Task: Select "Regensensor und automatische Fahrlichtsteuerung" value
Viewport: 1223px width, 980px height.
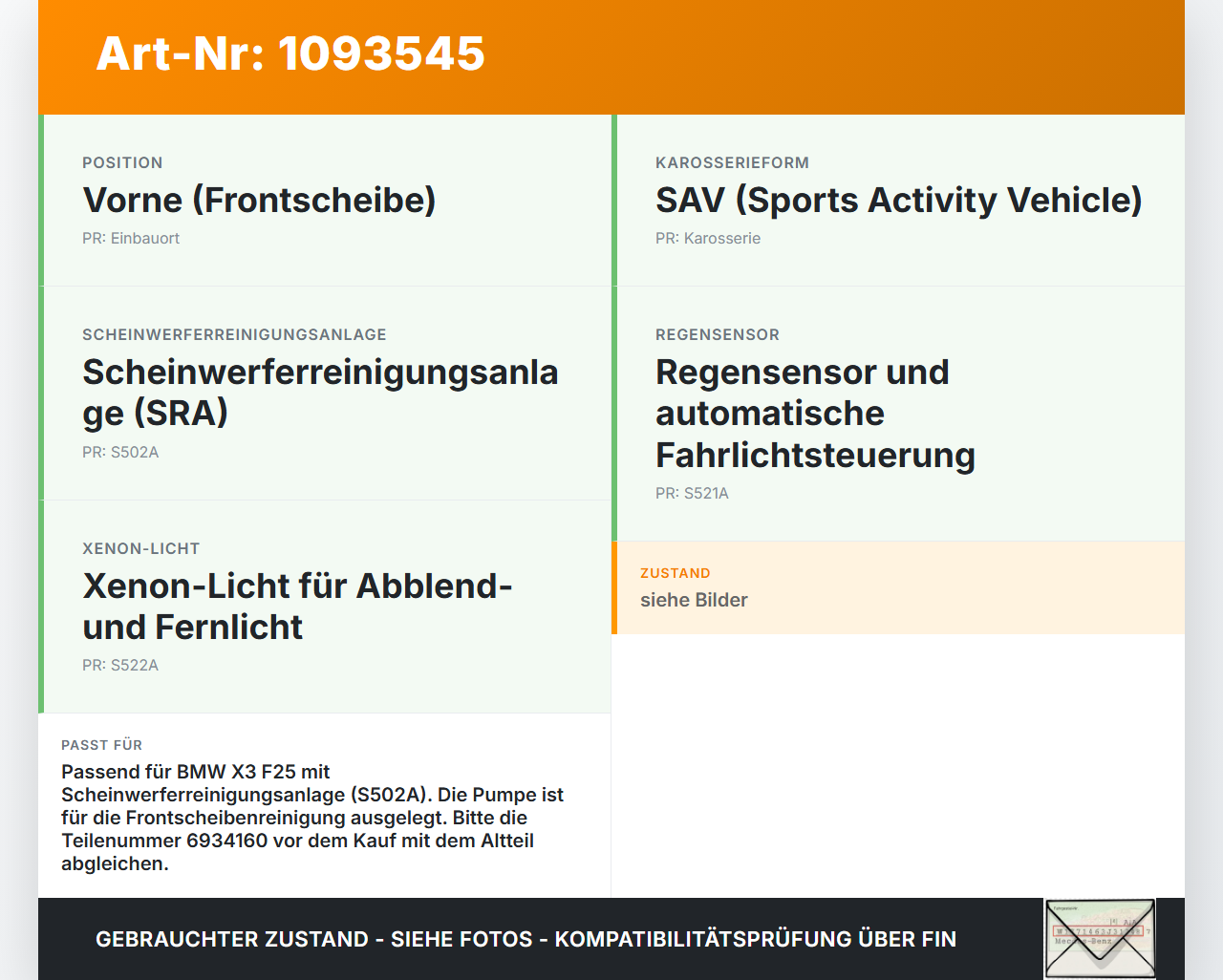Action: tap(815, 413)
